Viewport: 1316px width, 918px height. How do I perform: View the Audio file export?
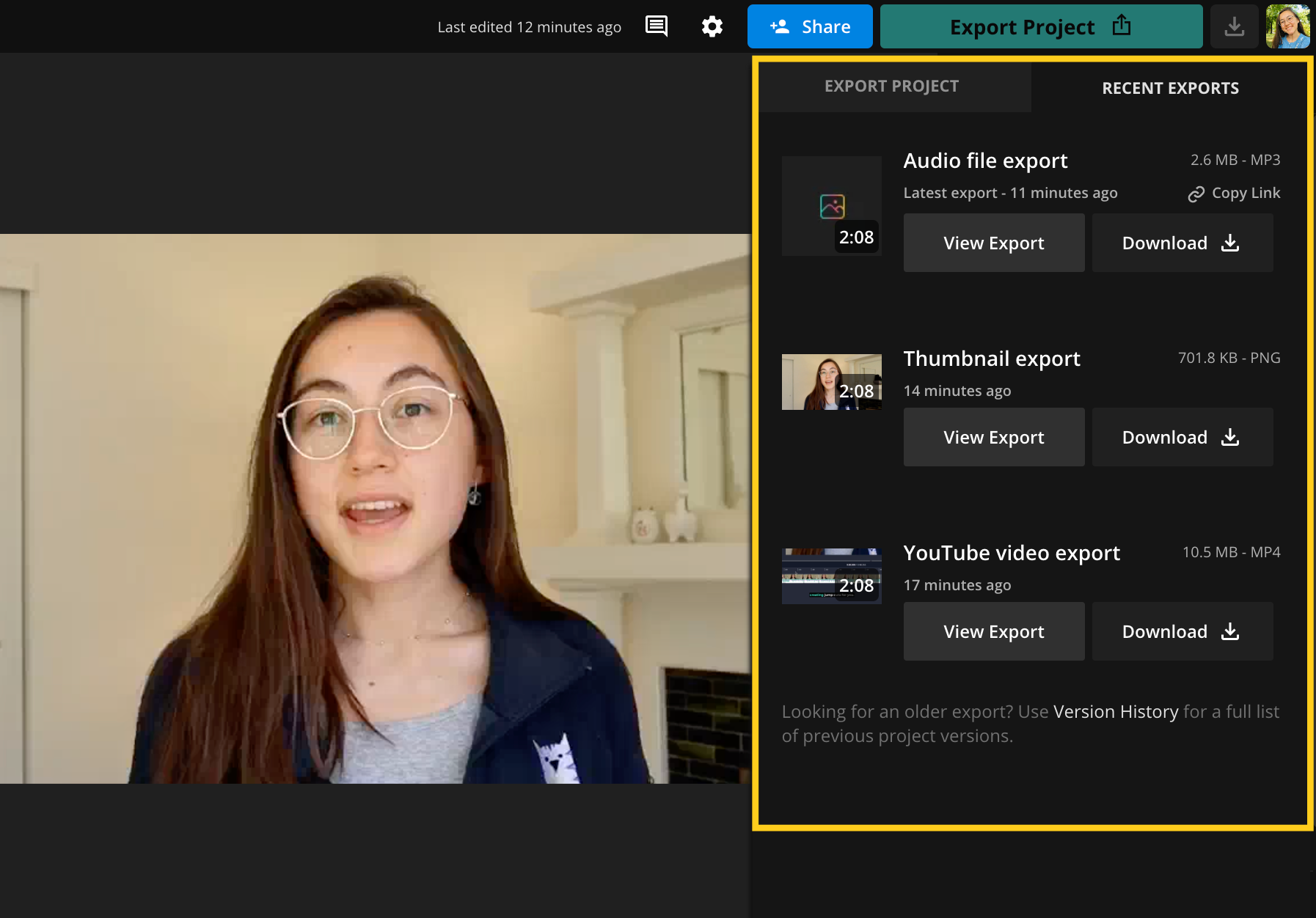993,243
